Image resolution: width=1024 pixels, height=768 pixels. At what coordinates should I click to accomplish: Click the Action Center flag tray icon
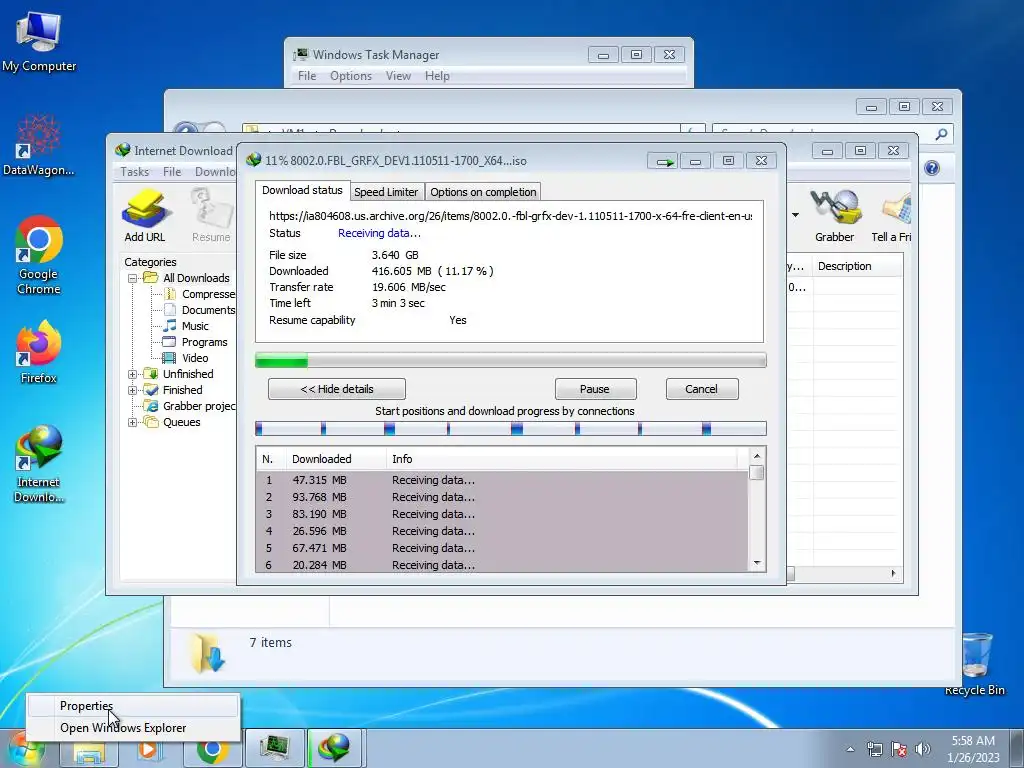point(899,749)
